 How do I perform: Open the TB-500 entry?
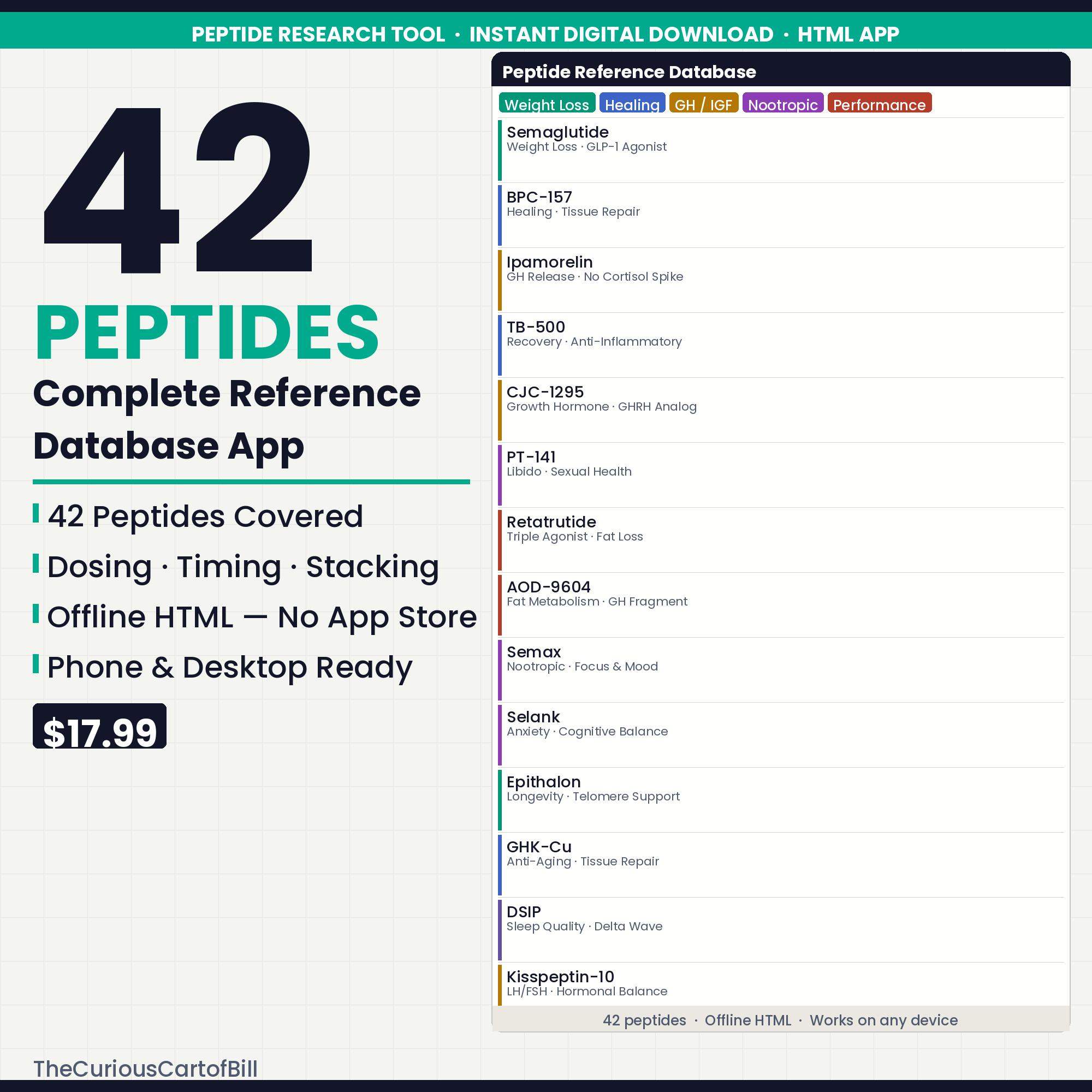781,346
